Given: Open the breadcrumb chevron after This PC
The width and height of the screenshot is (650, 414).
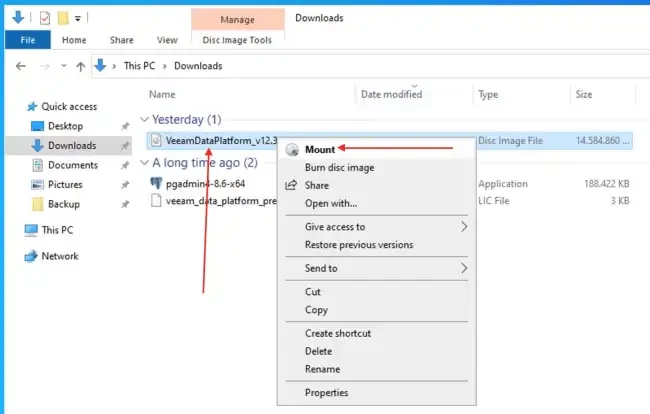Looking at the screenshot, I should click(165, 66).
